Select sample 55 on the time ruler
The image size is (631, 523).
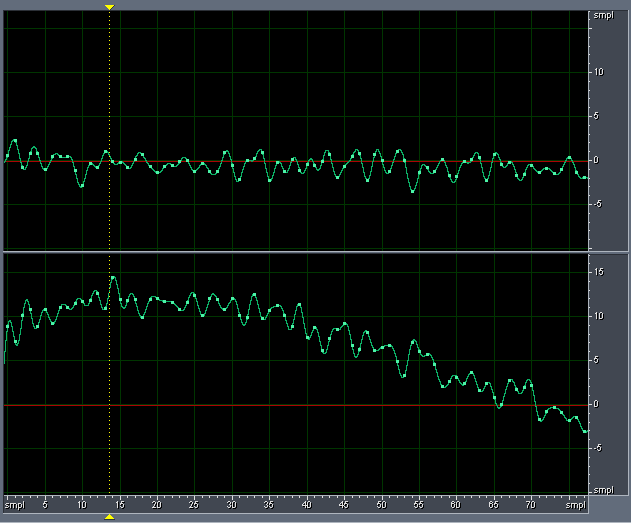coord(419,504)
